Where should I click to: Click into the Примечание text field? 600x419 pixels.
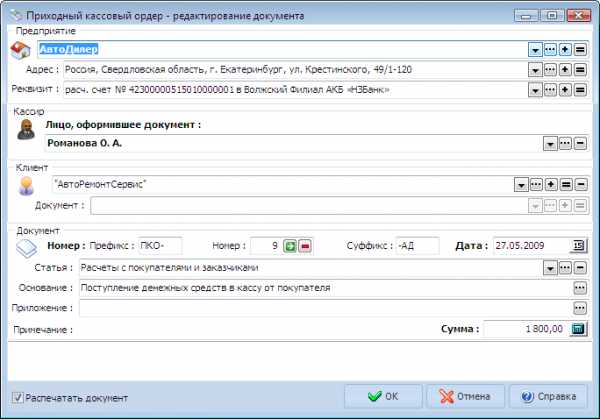point(250,329)
